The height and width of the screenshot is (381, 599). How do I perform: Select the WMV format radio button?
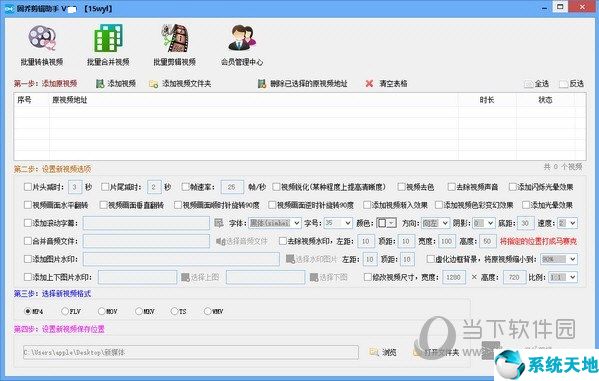tap(207, 311)
